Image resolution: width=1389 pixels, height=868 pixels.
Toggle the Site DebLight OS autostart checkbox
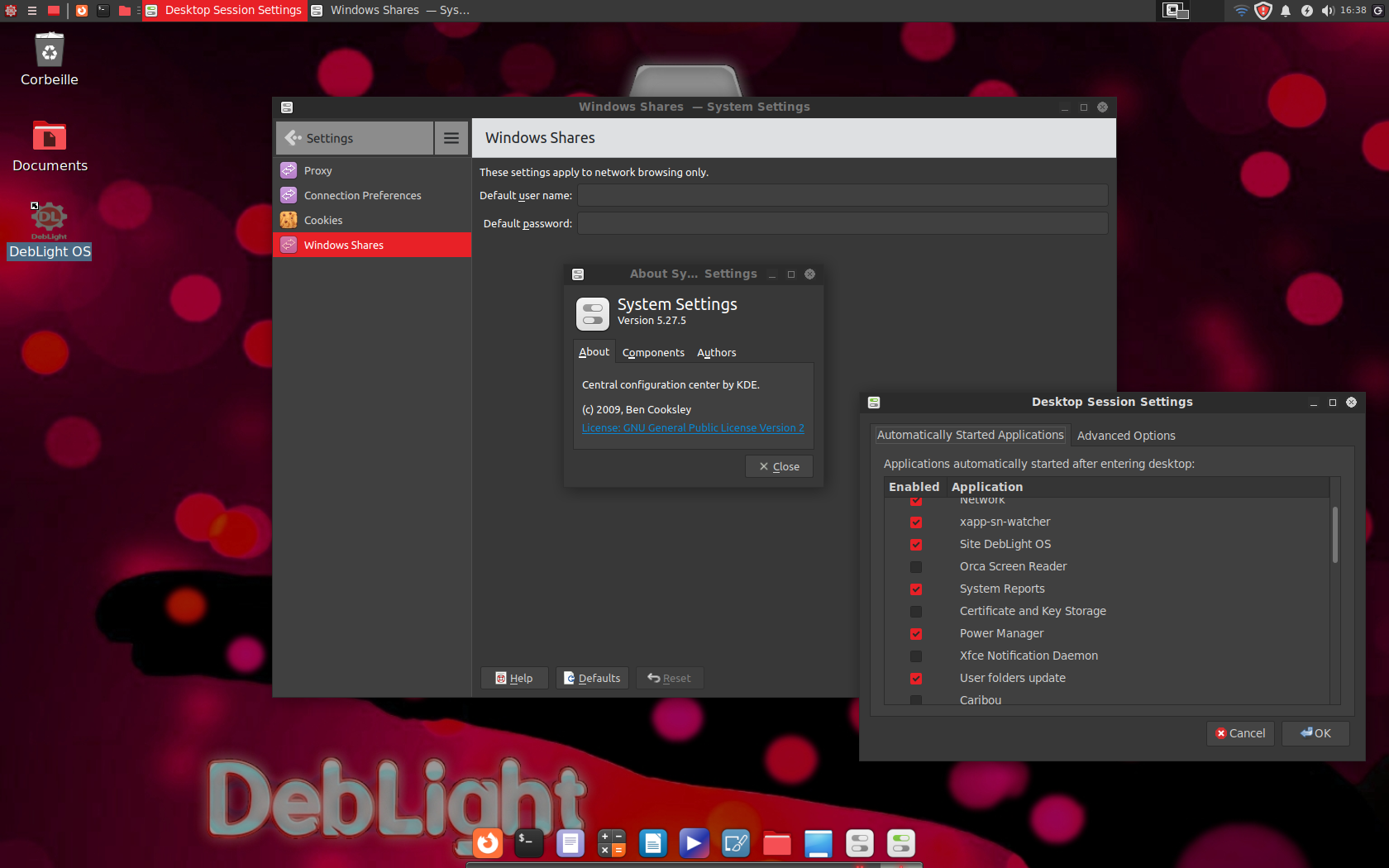916,545
